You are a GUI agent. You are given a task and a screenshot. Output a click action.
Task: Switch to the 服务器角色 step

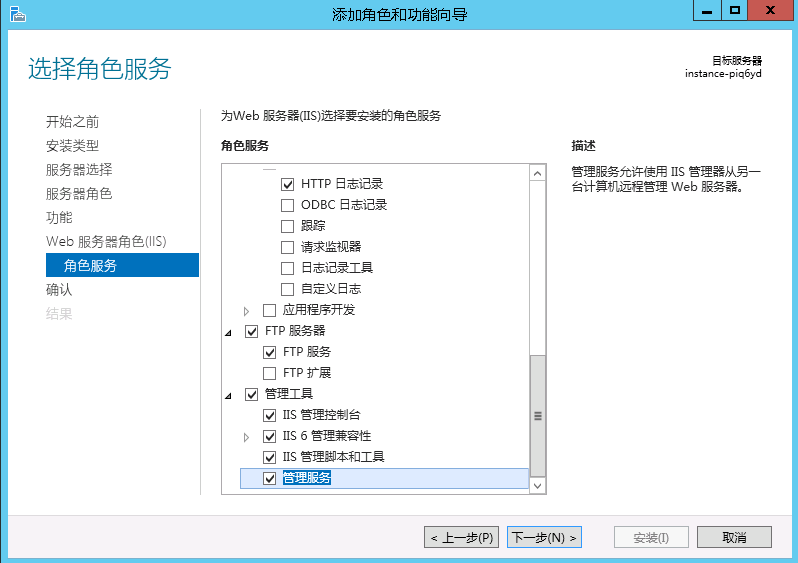coord(79,193)
